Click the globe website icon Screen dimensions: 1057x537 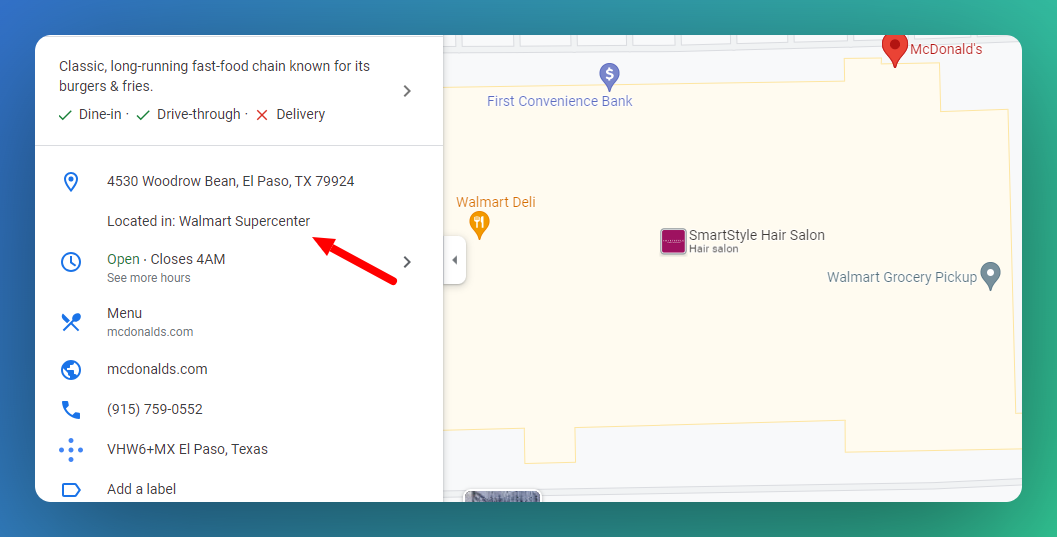[x=71, y=369]
